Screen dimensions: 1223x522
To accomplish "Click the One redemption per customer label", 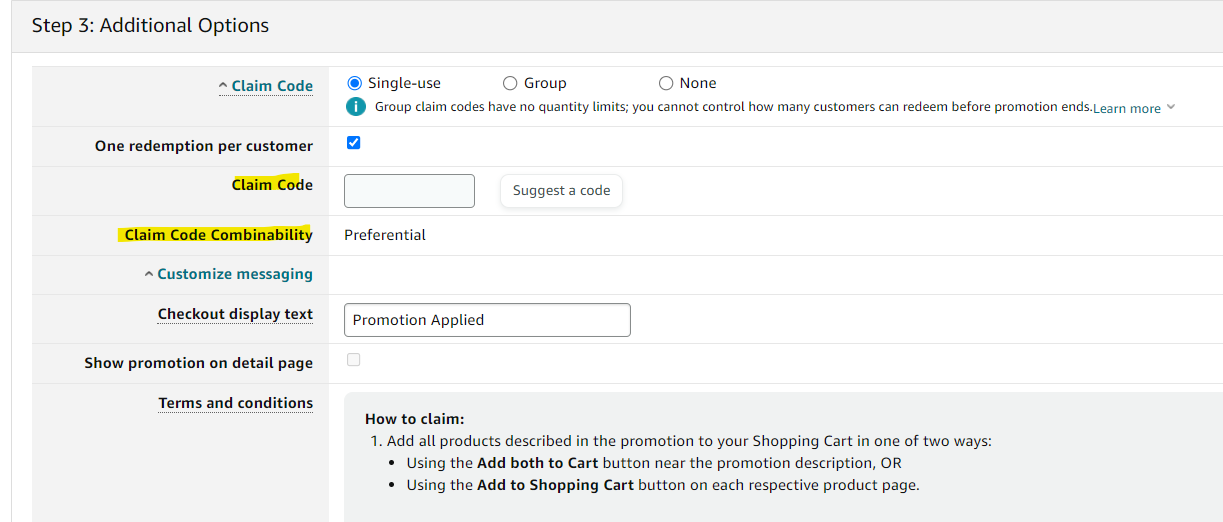I will click(x=204, y=146).
